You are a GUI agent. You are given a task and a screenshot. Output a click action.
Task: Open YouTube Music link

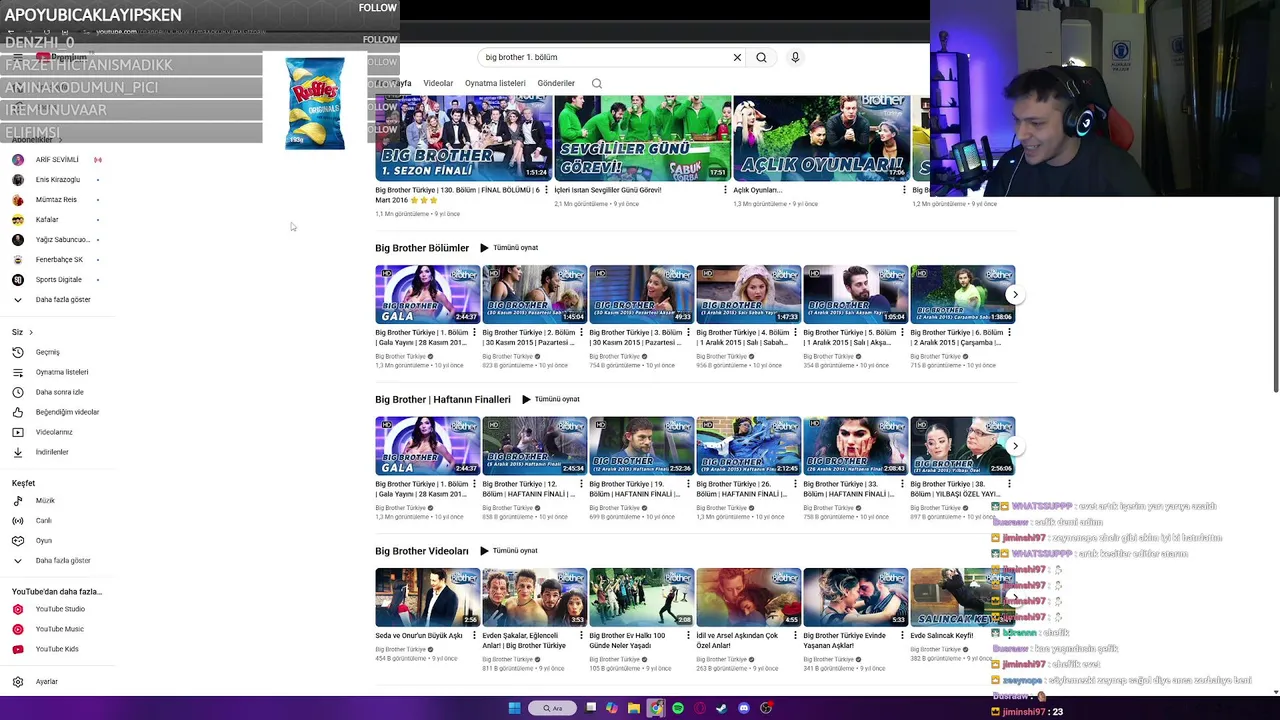tap(48, 629)
